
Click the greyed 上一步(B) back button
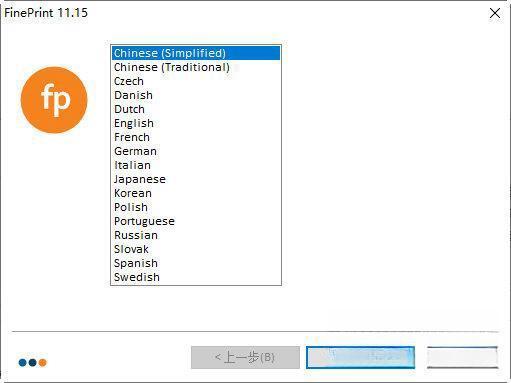(245, 357)
